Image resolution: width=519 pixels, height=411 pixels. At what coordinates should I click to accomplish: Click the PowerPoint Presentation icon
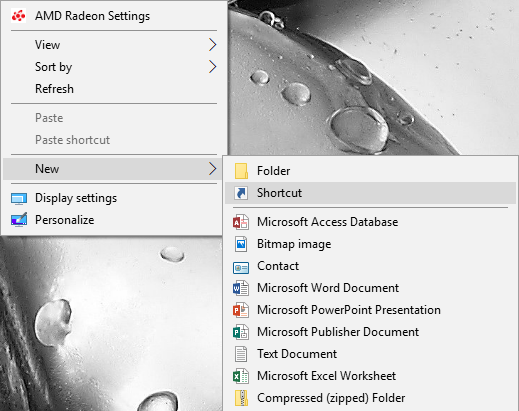pyautogui.click(x=241, y=310)
